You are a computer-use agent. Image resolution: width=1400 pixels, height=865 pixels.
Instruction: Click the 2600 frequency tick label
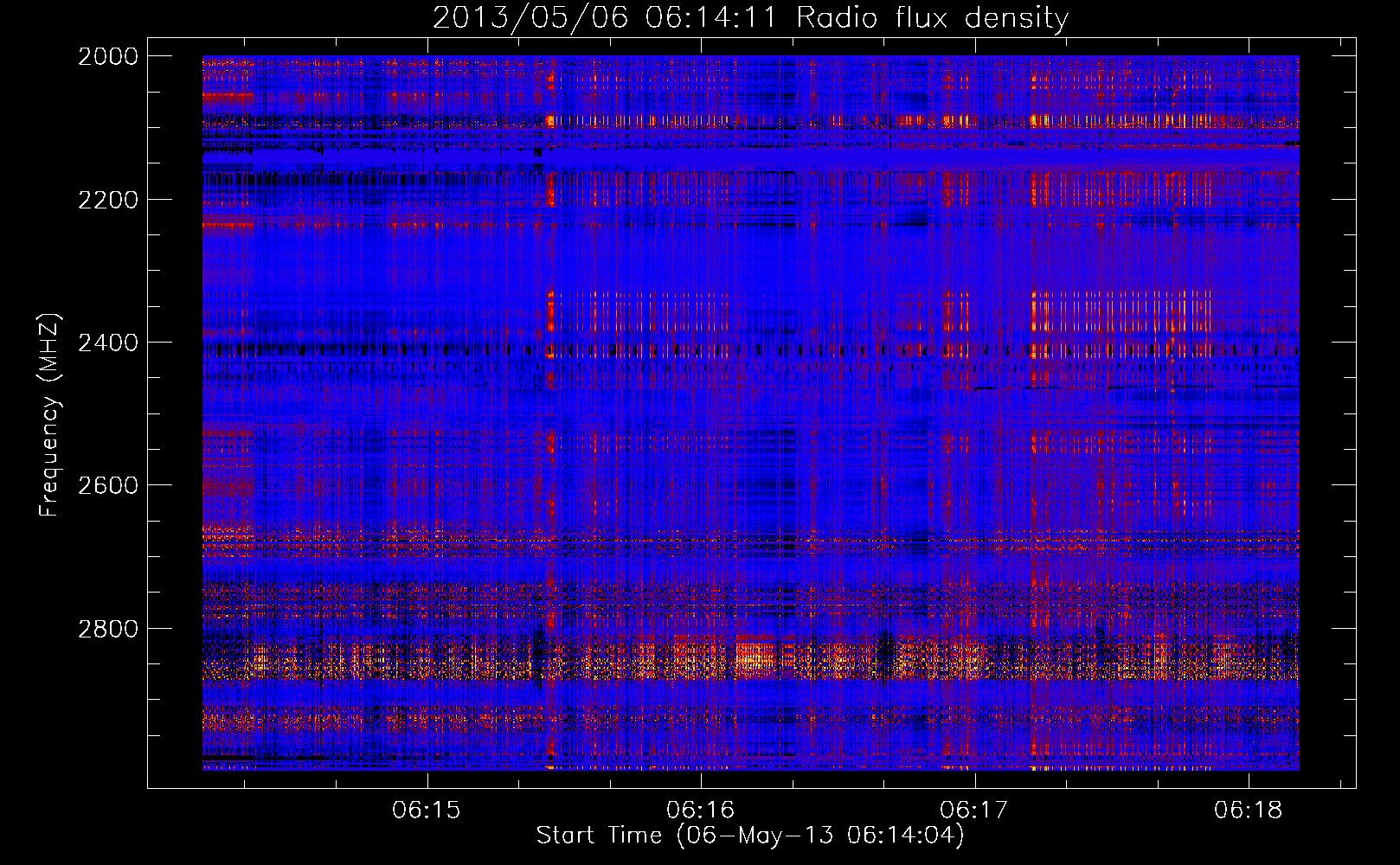pyautogui.click(x=108, y=485)
